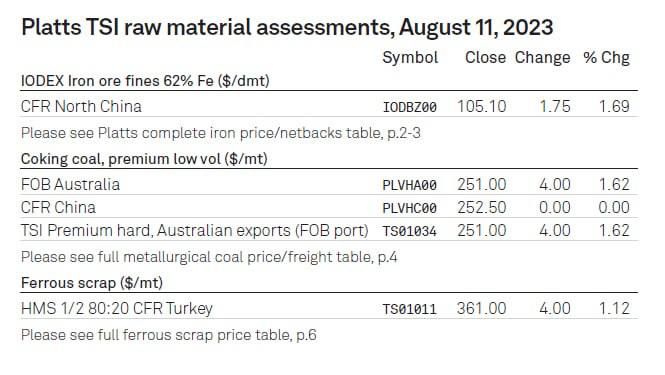Click the TS01011 symbol code
The height and width of the screenshot is (375, 665).
tap(410, 309)
